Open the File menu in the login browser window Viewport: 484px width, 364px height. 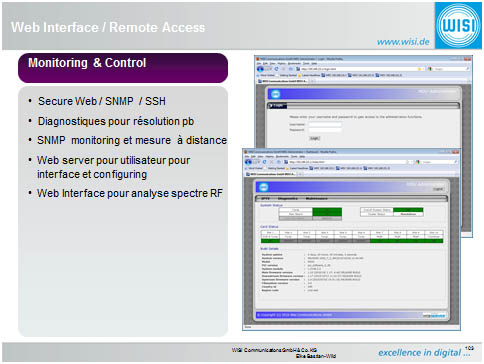pos(258,63)
